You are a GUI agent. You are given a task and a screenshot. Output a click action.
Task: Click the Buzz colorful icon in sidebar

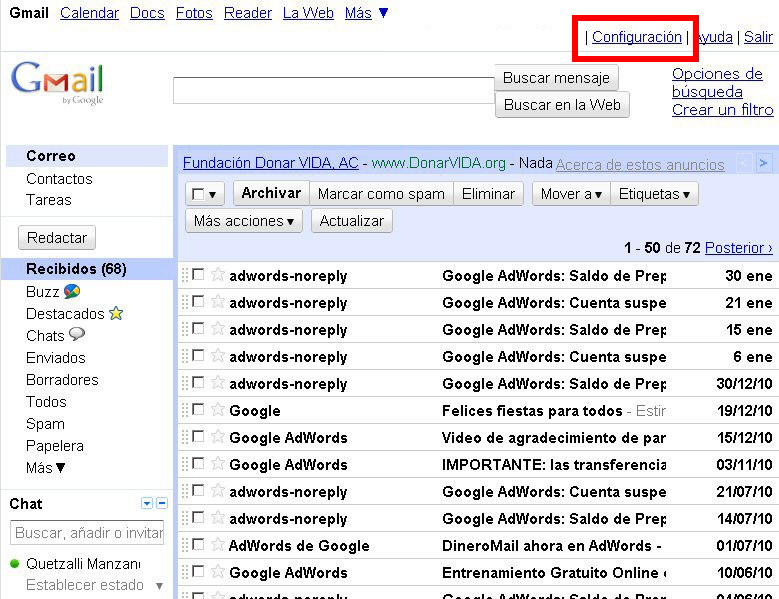pos(72,291)
